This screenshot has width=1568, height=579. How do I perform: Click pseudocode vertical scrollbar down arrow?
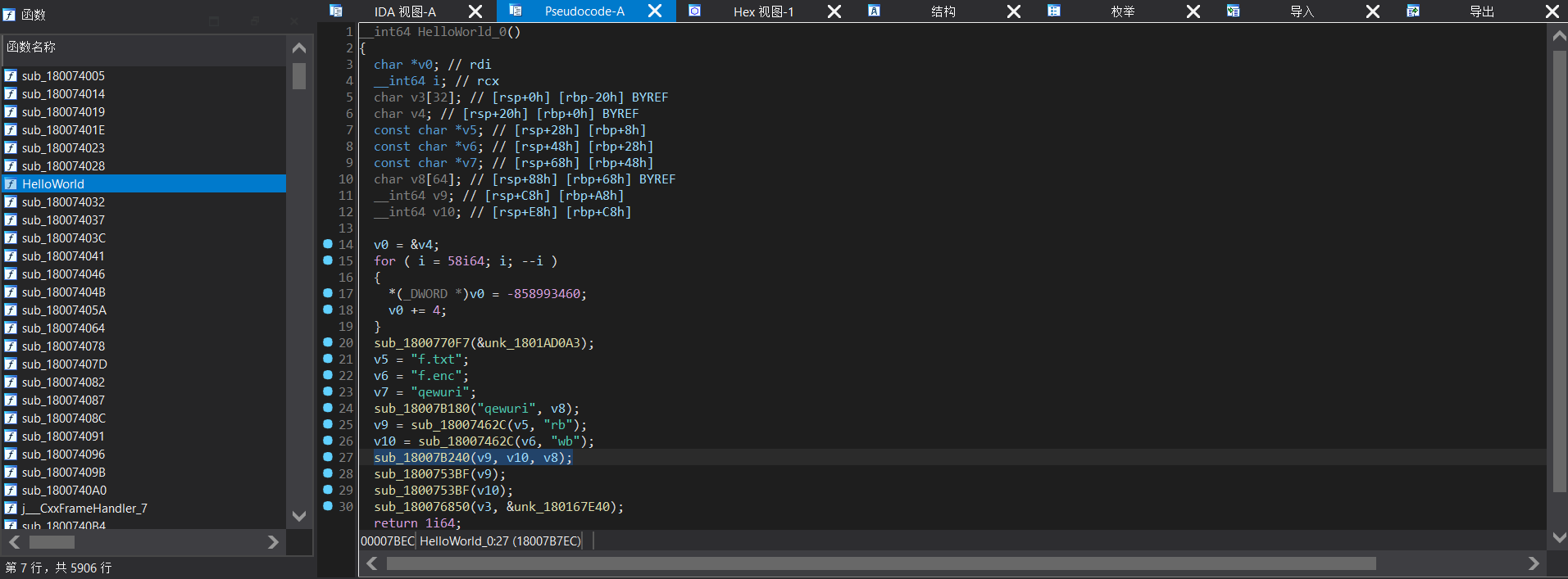click(1560, 538)
